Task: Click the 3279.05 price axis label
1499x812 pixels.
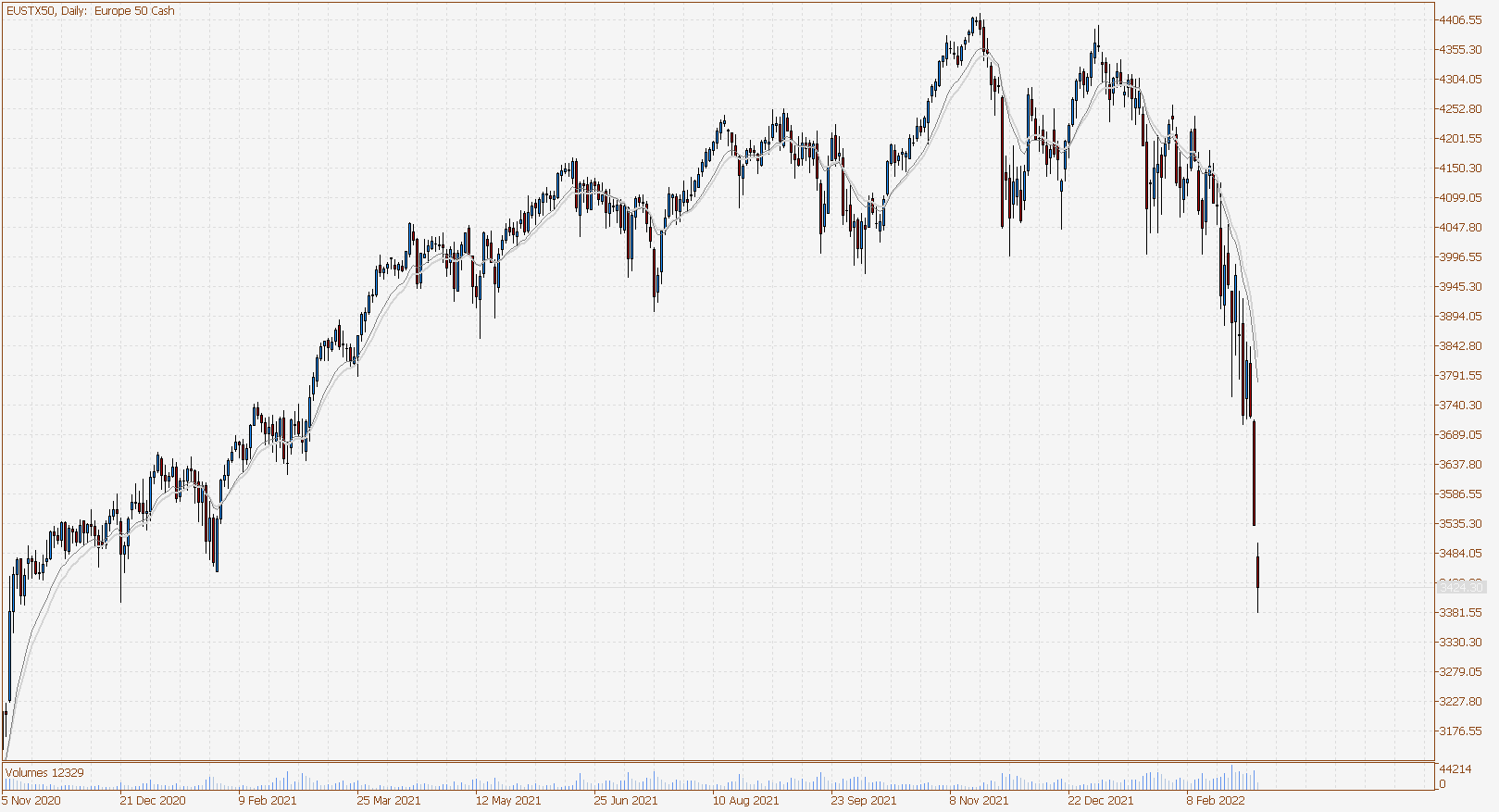Action: (1460, 671)
